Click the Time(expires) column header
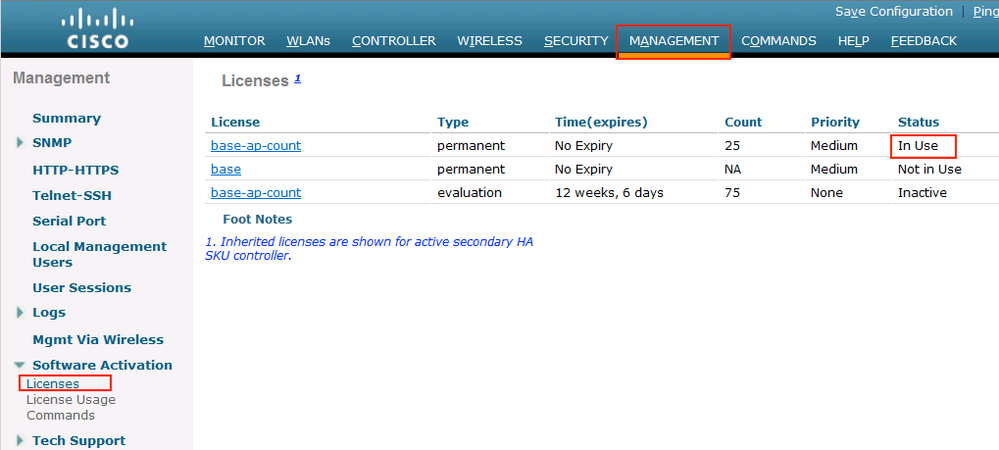 point(601,122)
